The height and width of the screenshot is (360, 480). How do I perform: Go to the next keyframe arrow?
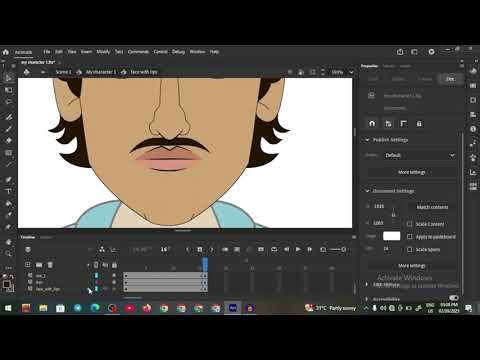pyautogui.click(x=211, y=249)
